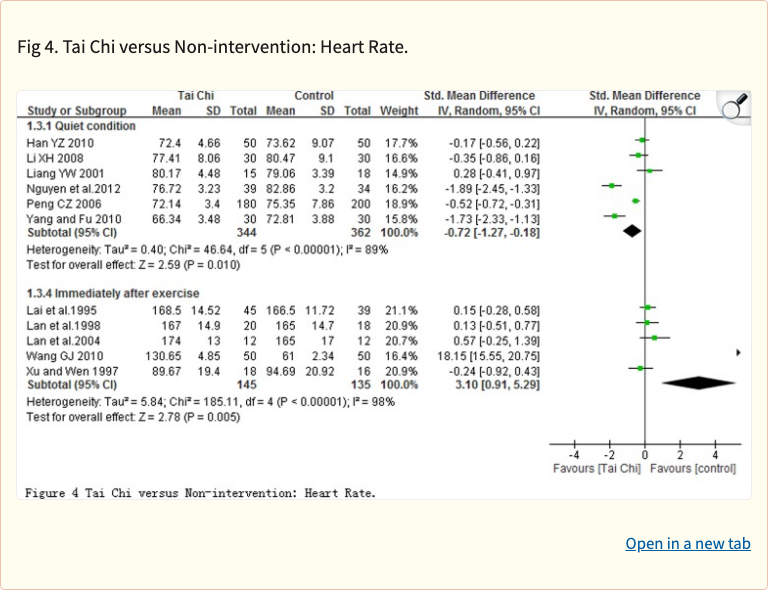Click the green marker for Peng CZ 2006
This screenshot has height=591, width=768.
click(636, 201)
